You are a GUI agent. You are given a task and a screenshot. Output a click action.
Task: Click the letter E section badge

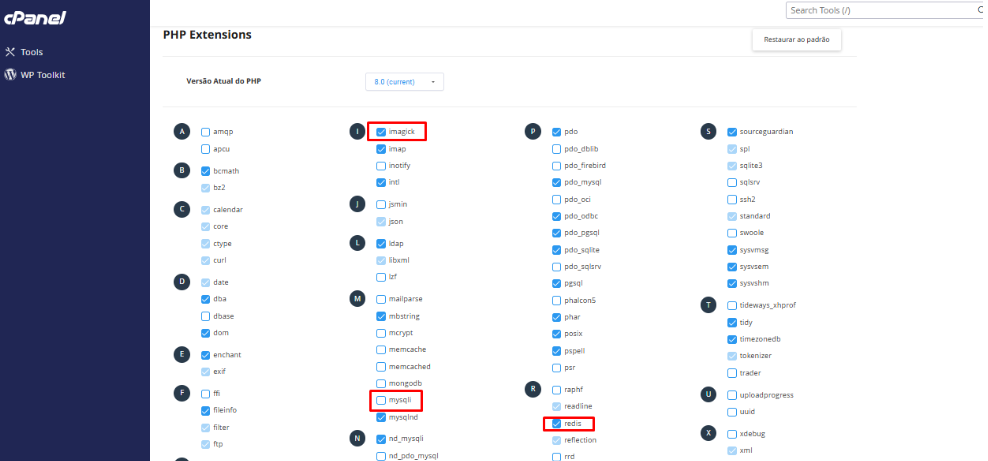click(x=181, y=355)
